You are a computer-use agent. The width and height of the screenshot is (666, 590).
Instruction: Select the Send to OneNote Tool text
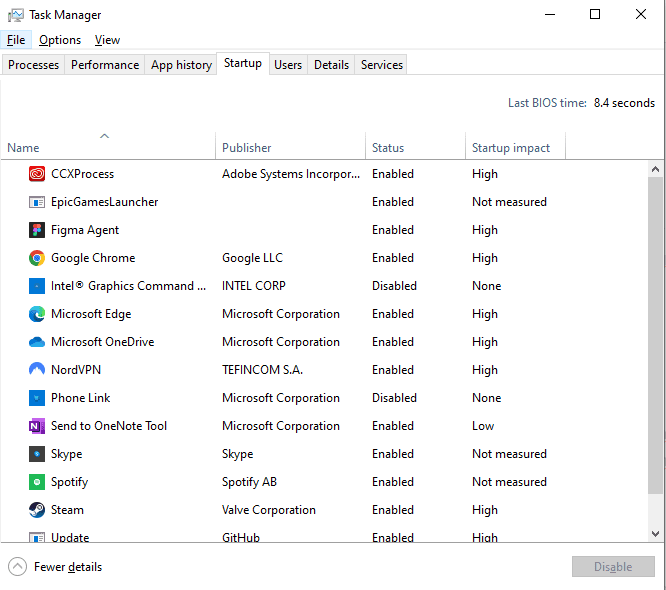(109, 426)
